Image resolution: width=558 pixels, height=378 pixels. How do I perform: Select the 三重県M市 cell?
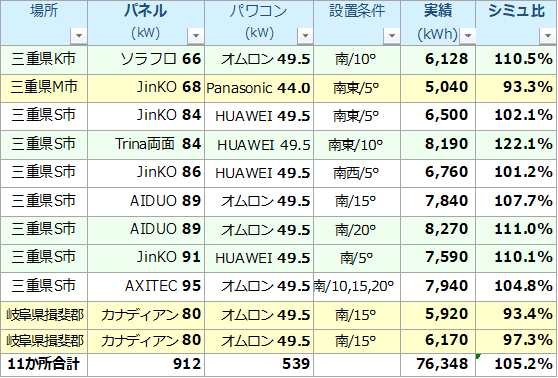click(44, 88)
